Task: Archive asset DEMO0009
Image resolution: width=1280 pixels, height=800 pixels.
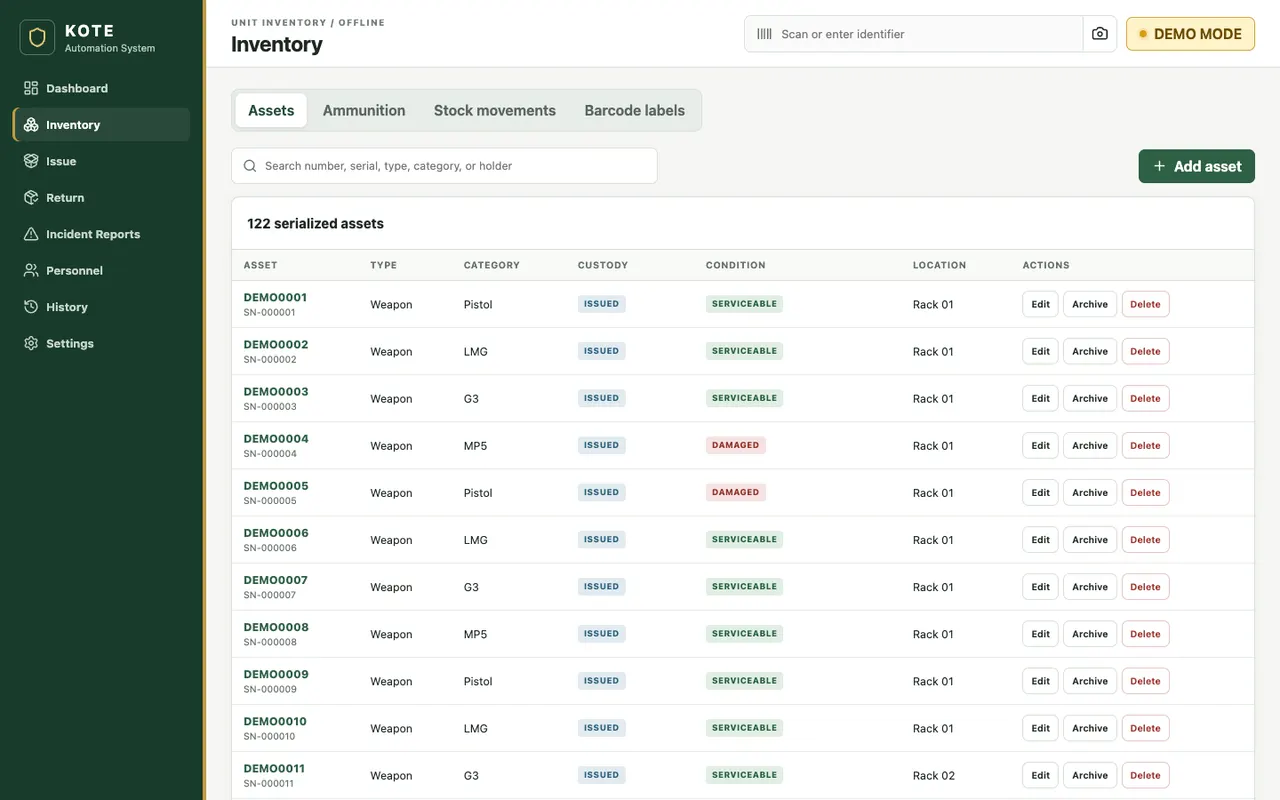Action: pyautogui.click(x=1090, y=681)
